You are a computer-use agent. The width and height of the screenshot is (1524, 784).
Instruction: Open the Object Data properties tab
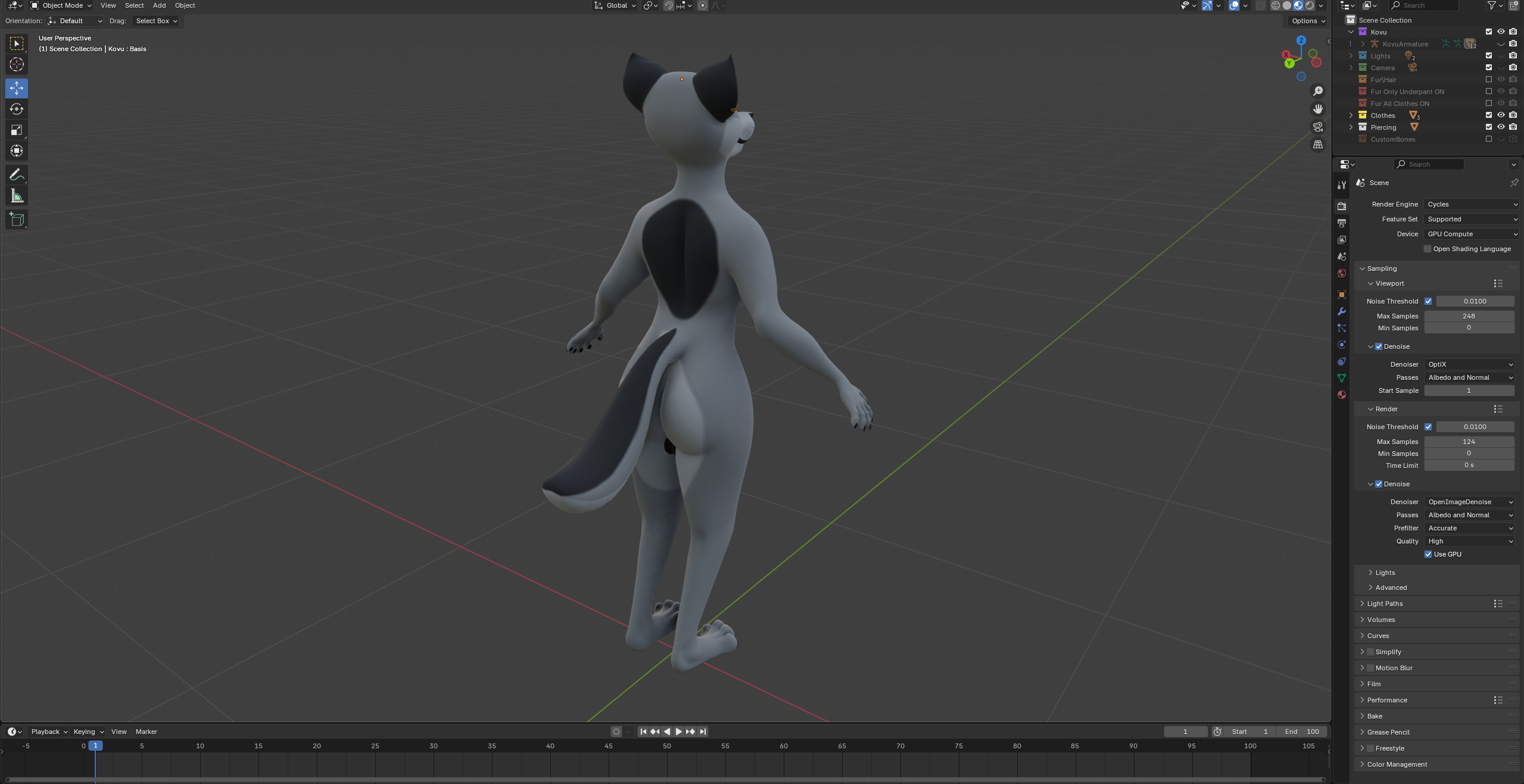[1341, 378]
